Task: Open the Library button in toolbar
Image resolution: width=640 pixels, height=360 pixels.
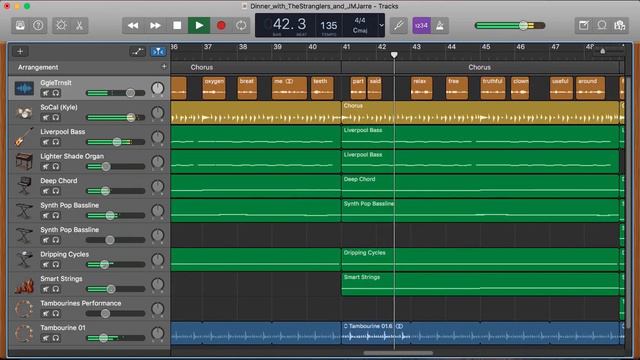Action: pyautogui.click(x=20, y=25)
